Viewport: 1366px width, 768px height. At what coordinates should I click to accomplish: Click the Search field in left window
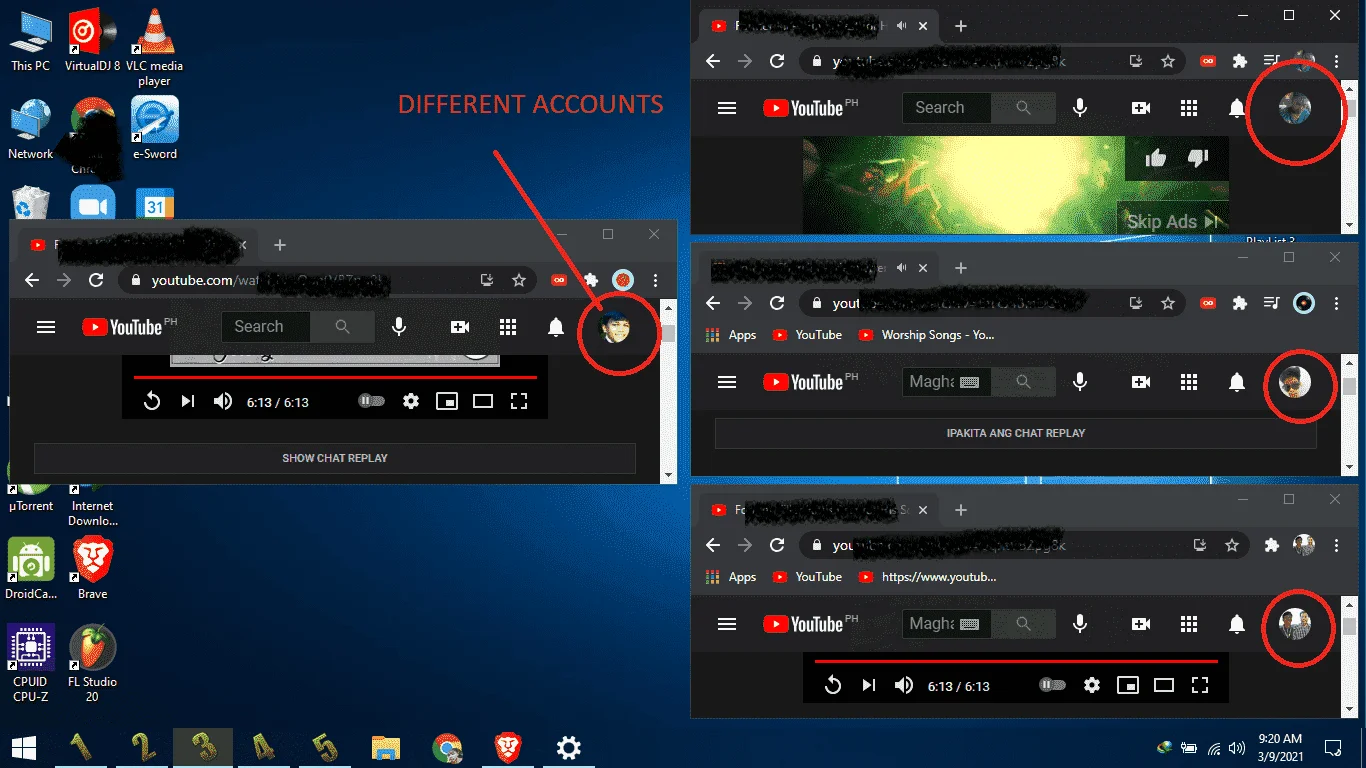pyautogui.click(x=267, y=327)
